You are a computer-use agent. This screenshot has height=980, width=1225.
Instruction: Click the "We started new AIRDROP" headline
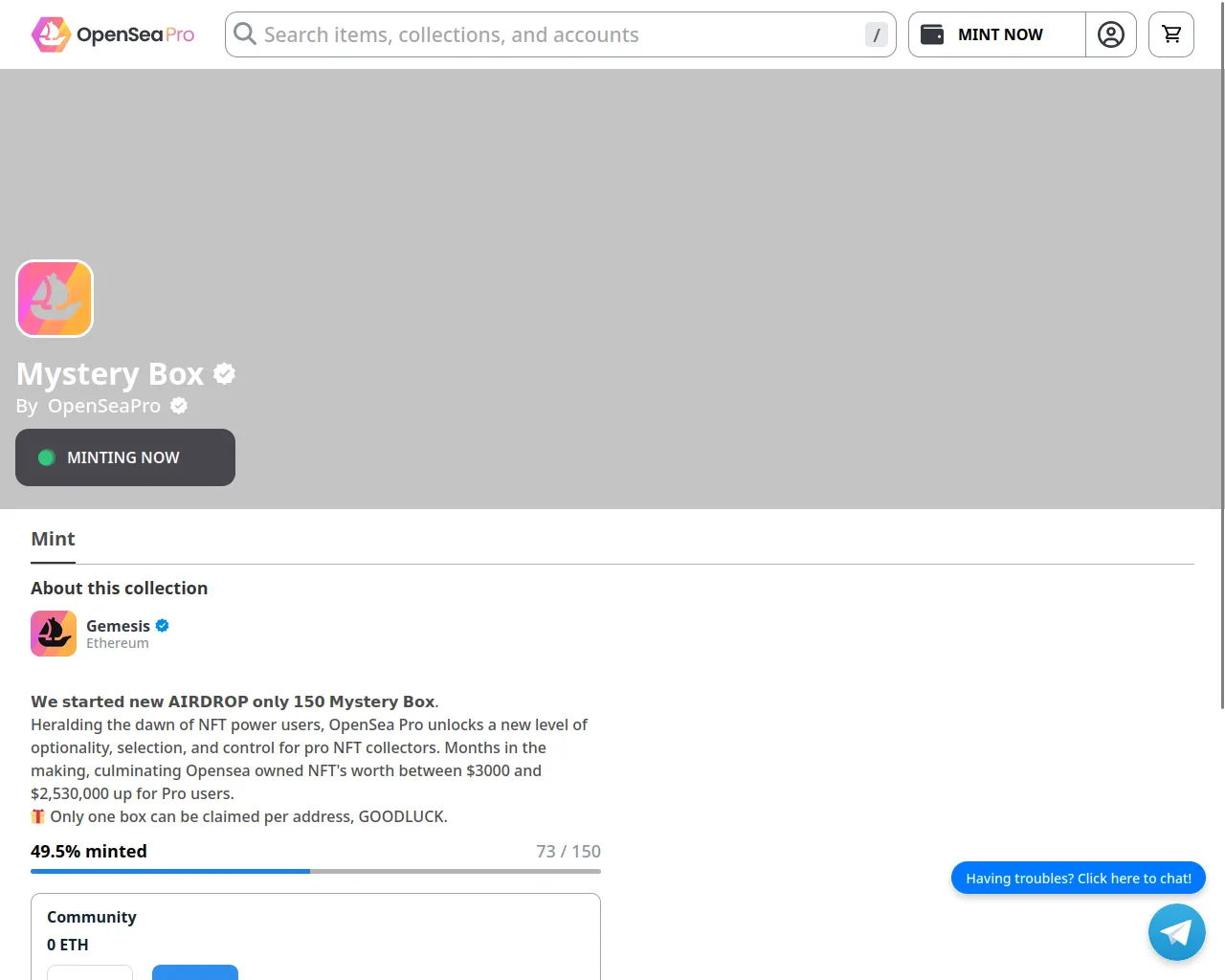[234, 702]
